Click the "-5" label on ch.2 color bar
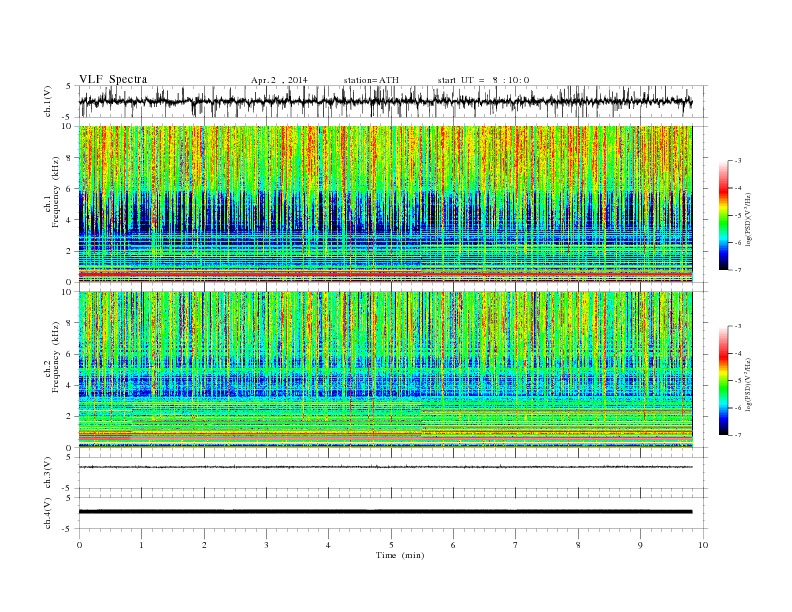Viewport: 792px width, 612px height. [x=738, y=380]
